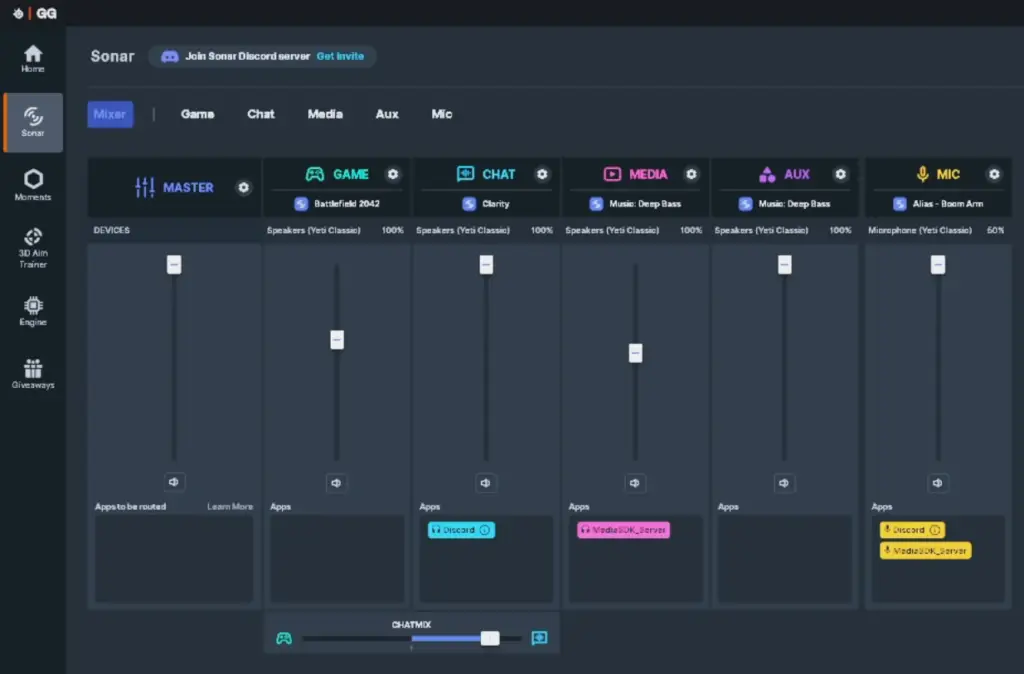The width and height of the screenshot is (1024, 674).
Task: Mute the Chat channel
Action: (485, 483)
